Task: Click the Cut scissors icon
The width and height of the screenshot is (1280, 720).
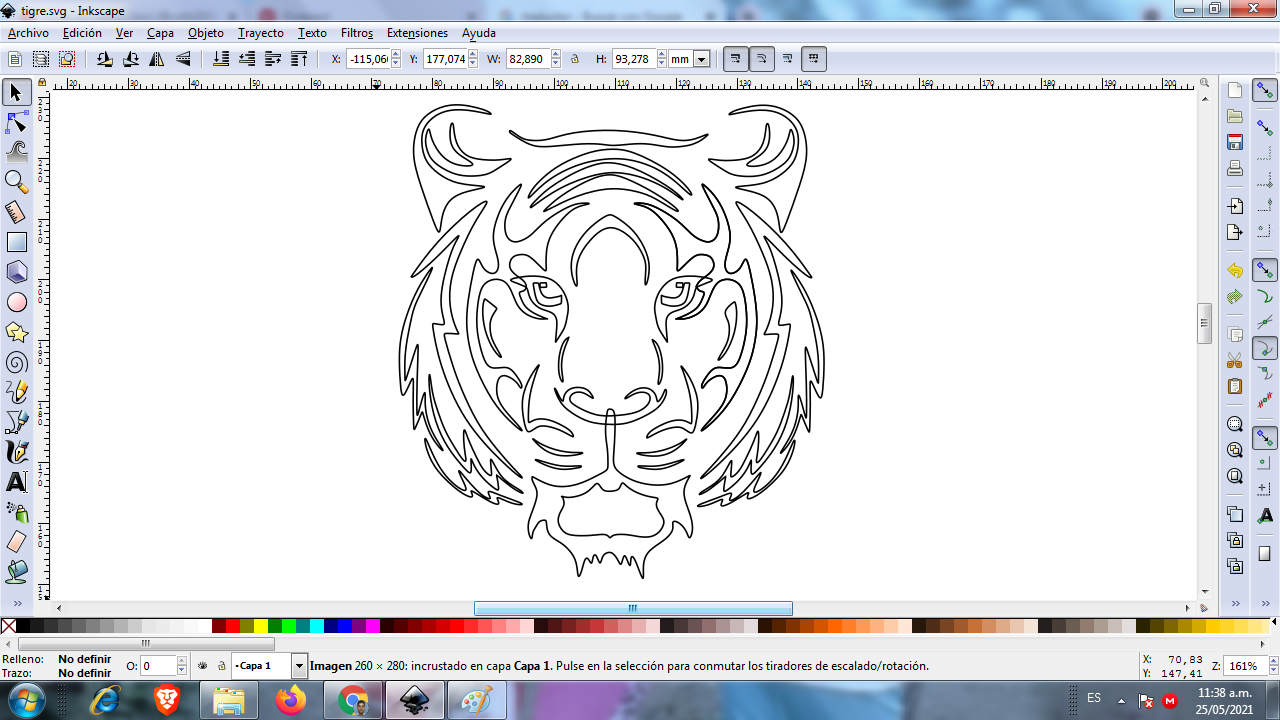Action: coord(1235,360)
